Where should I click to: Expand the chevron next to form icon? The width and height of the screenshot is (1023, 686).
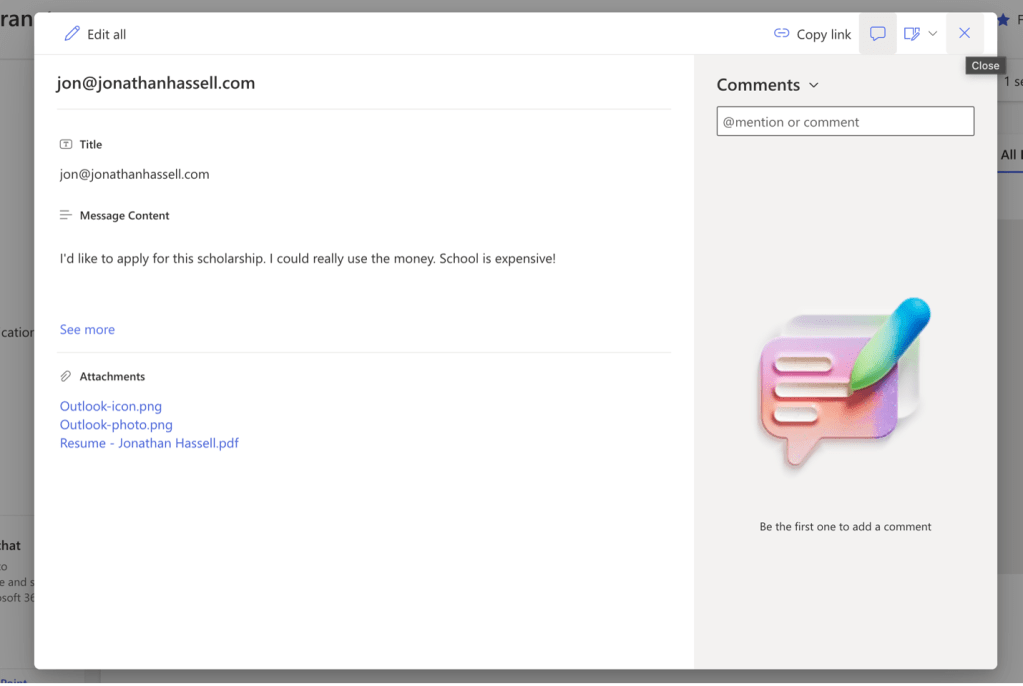(932, 33)
